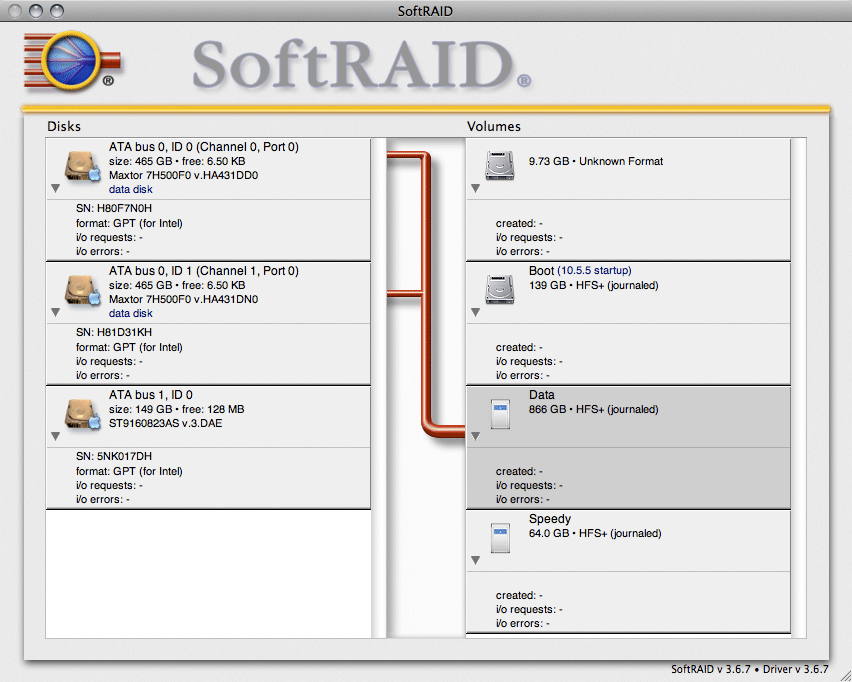
Task: Click the 9.73 GB Unknown Format volume icon
Action: pos(499,165)
